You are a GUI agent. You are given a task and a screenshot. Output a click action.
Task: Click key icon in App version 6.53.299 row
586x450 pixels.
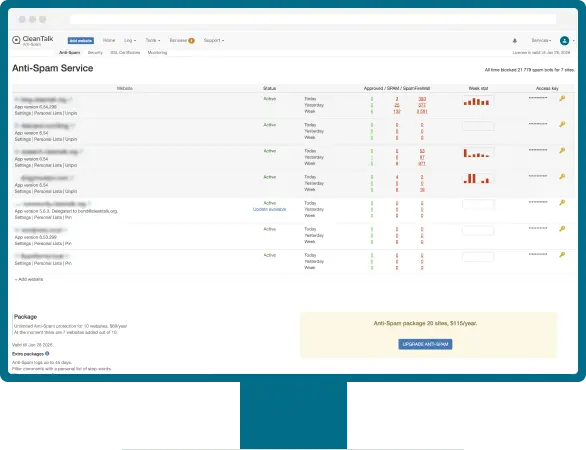tap(562, 229)
